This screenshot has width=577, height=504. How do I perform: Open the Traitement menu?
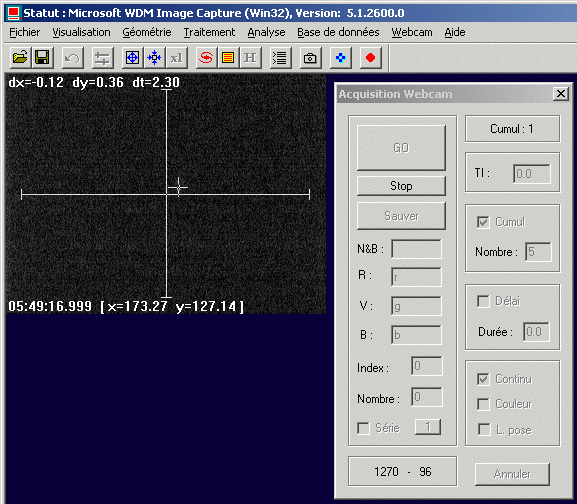209,32
